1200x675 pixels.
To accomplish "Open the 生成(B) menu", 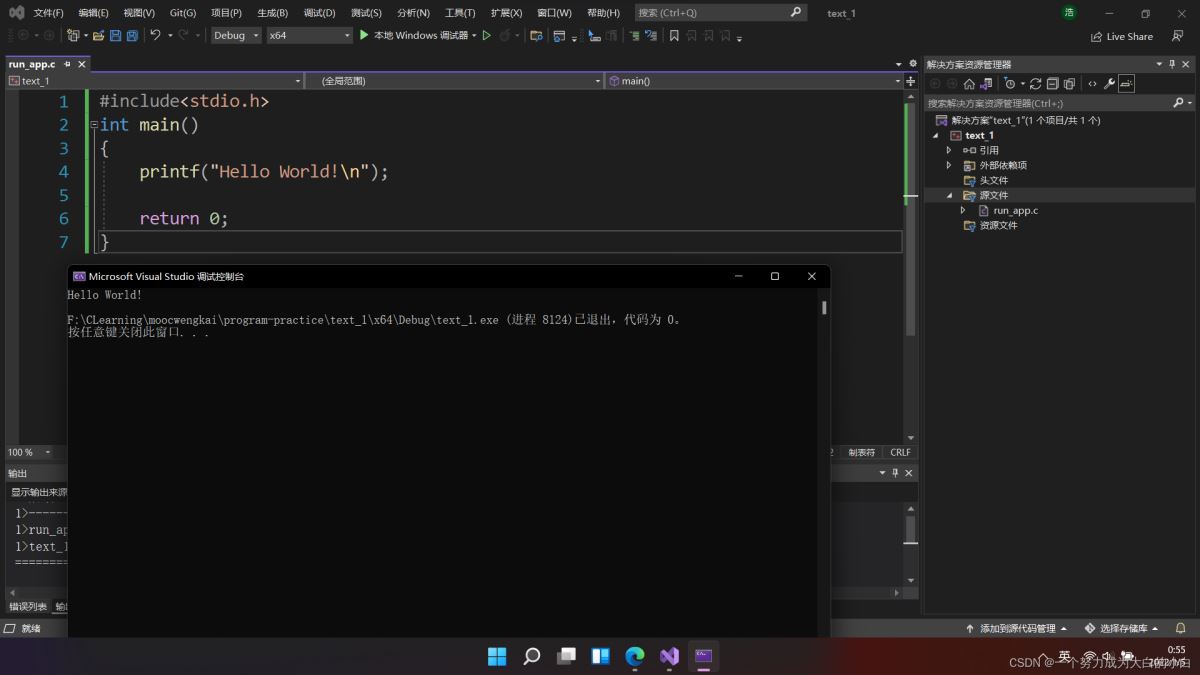I will click(272, 13).
